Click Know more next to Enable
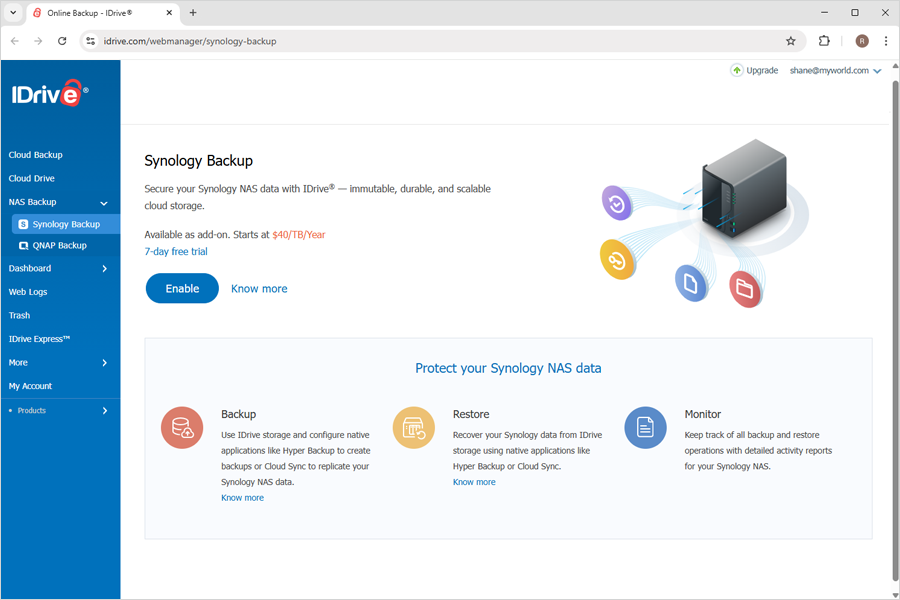The height and width of the screenshot is (600, 900). click(259, 289)
